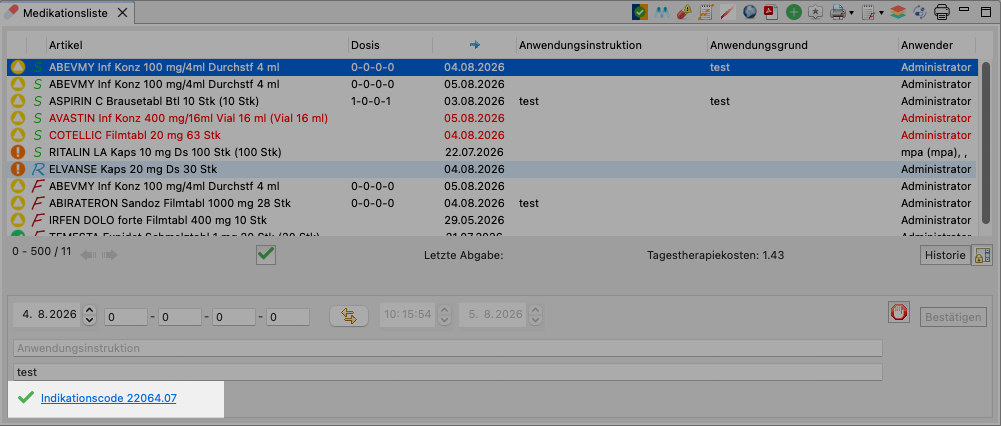
Task: Click the fourth dose field
Action: click(288, 317)
